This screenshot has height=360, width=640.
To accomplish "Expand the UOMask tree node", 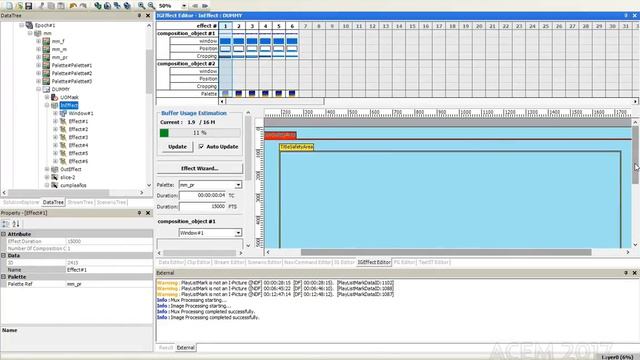I will click(47, 97).
